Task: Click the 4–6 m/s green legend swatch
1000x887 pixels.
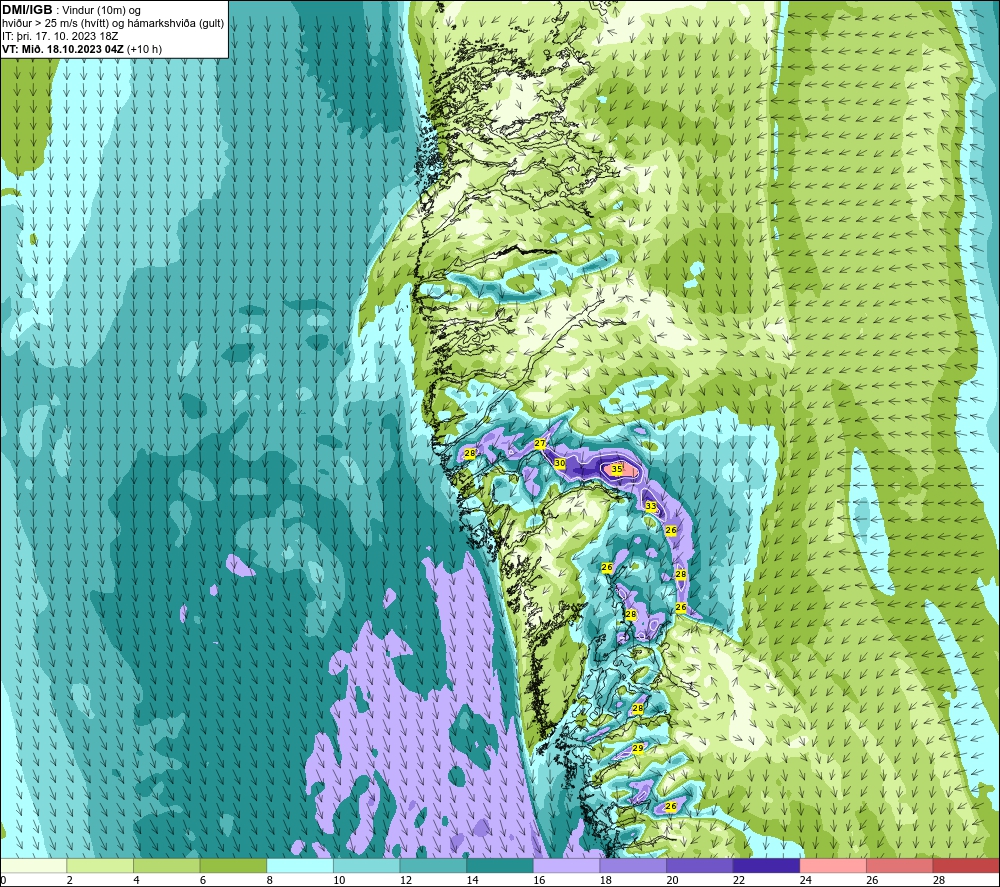Action: pyautogui.click(x=166, y=866)
